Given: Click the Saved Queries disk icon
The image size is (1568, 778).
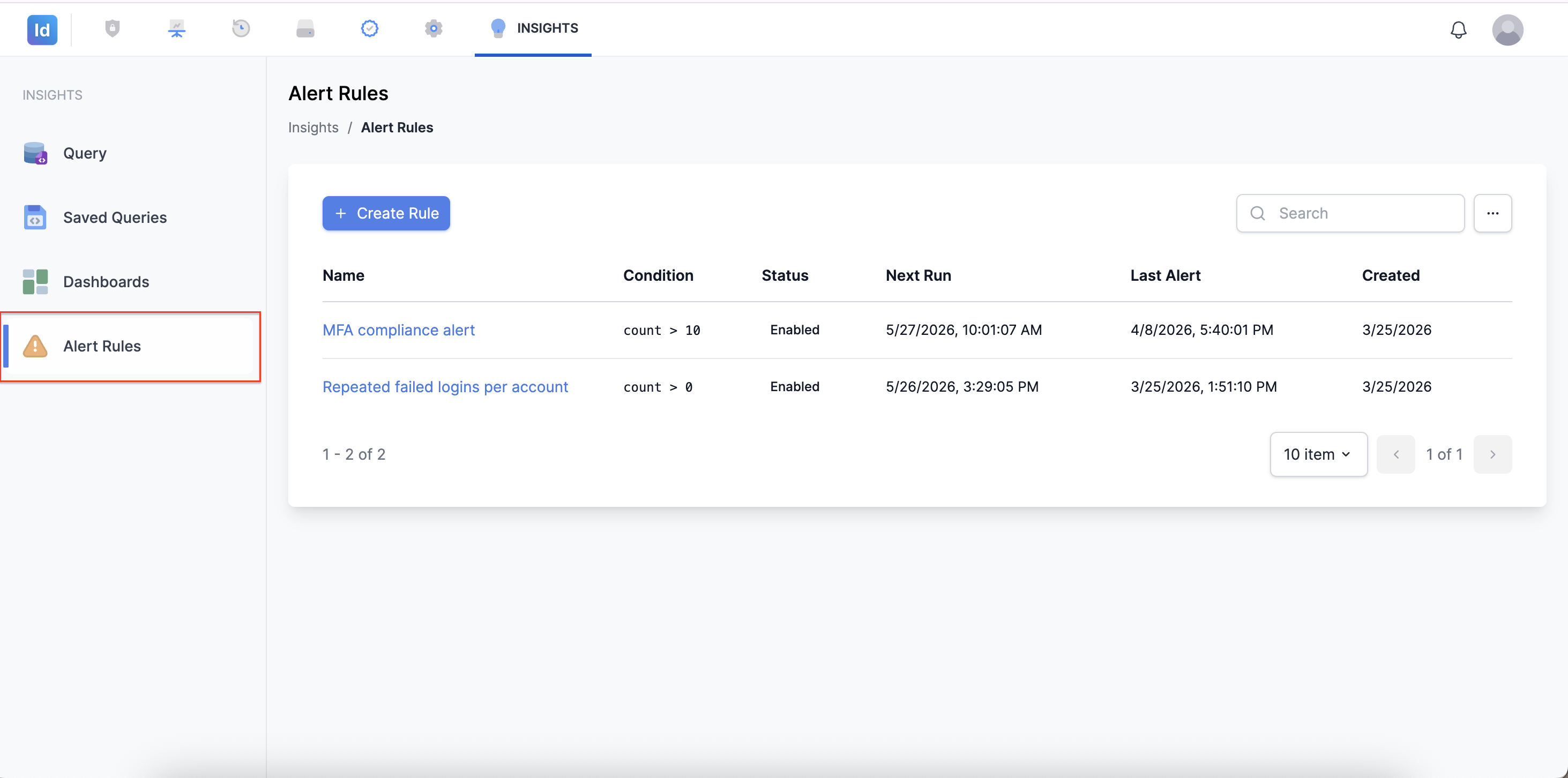Looking at the screenshot, I should [35, 218].
